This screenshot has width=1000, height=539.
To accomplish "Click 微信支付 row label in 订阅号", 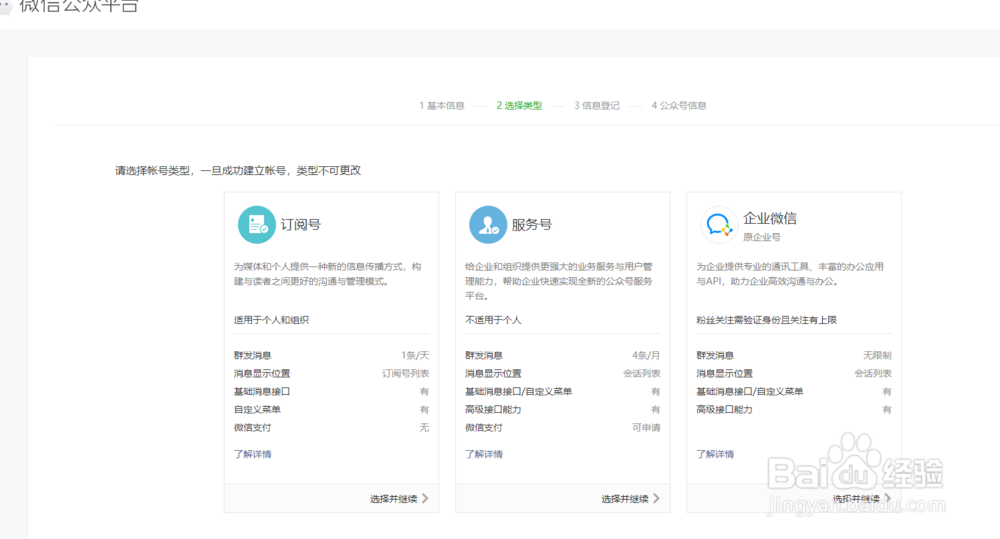I will coord(253,427).
